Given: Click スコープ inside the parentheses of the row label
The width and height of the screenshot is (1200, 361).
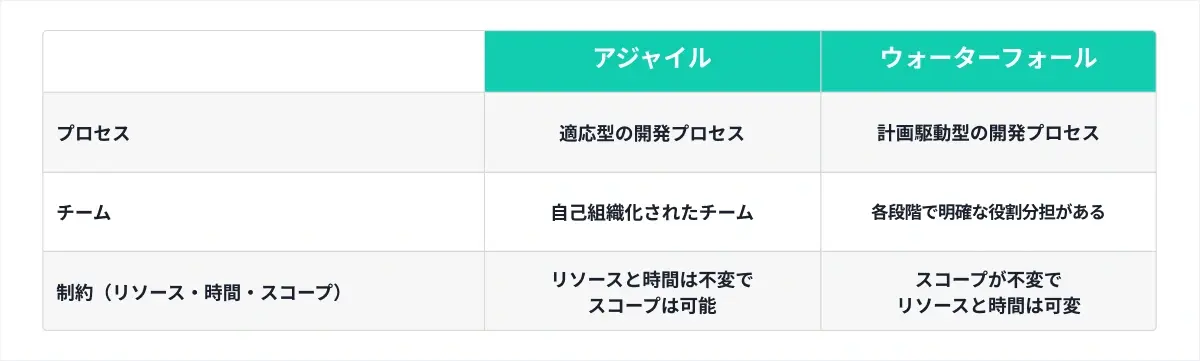Looking at the screenshot, I should coord(296,293).
